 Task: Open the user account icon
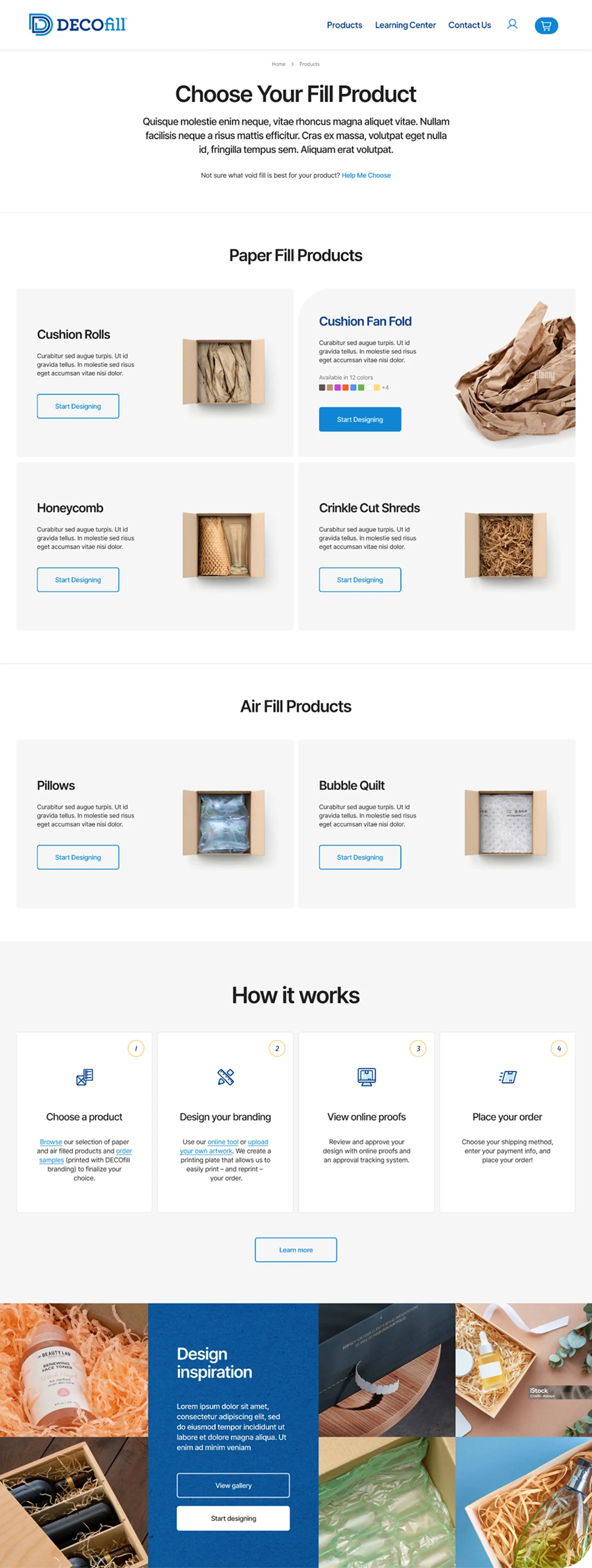pos(512,25)
